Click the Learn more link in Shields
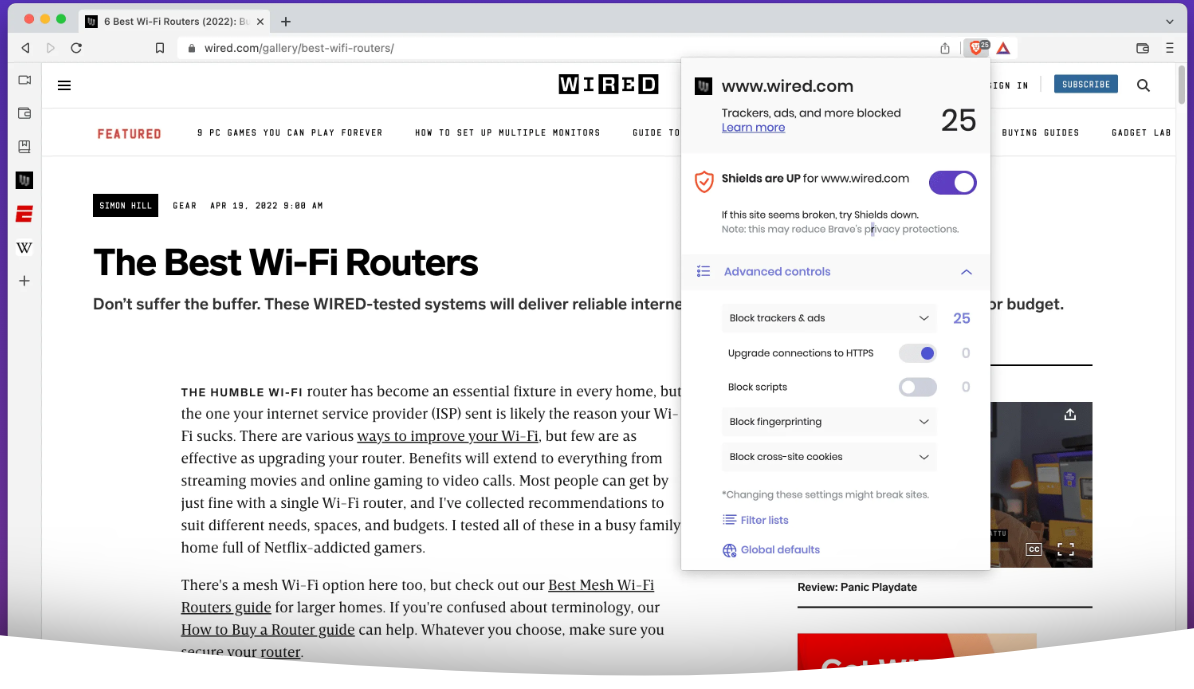 click(753, 128)
